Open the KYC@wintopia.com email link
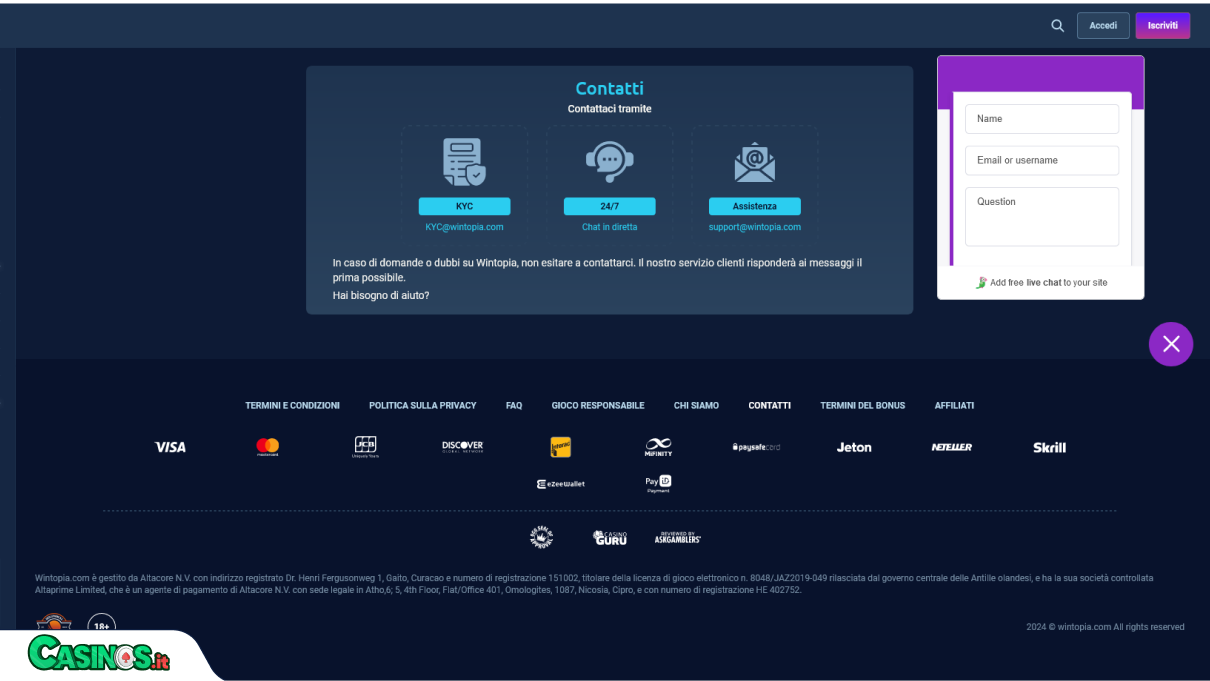 click(464, 227)
